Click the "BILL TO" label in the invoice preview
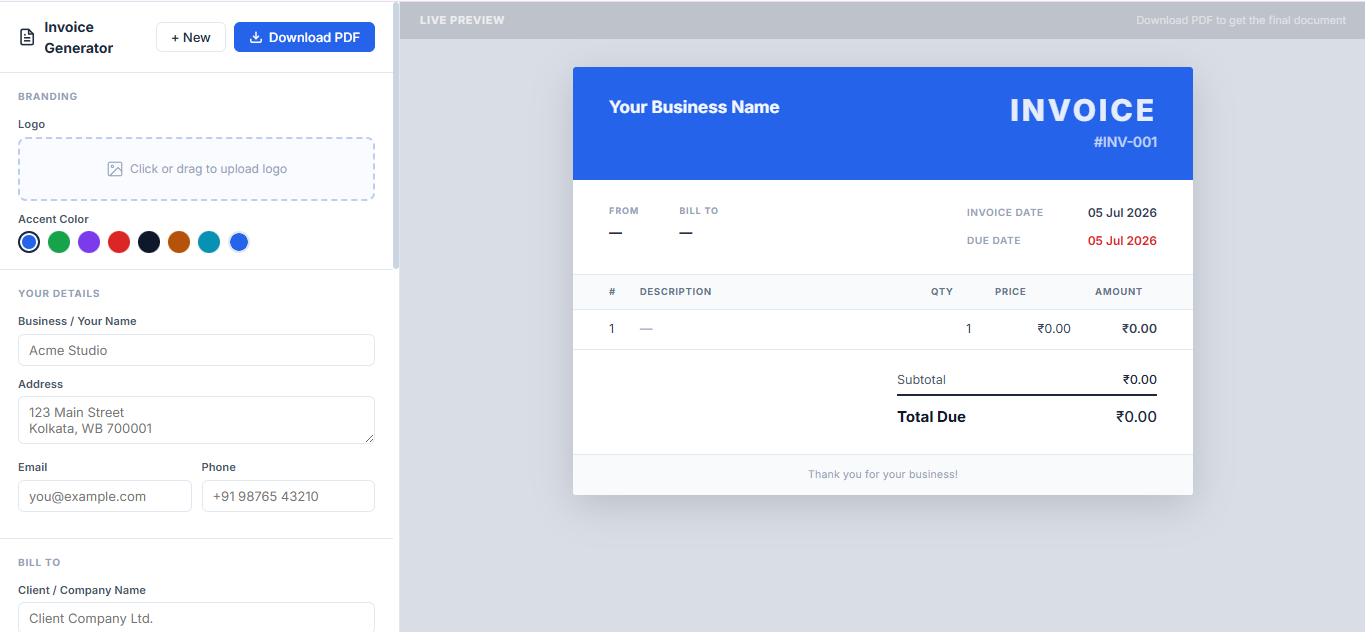This screenshot has width=1365, height=632. (x=699, y=211)
